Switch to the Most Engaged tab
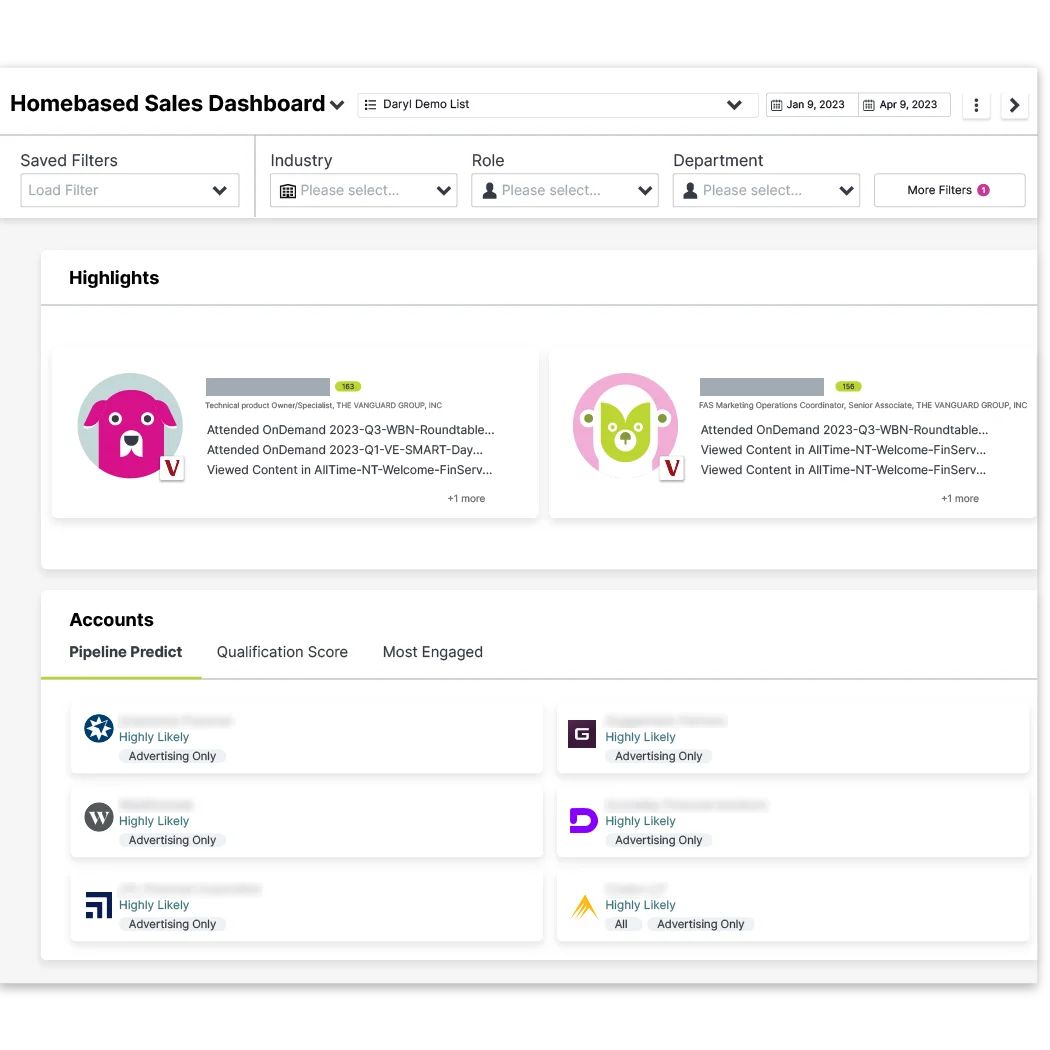This screenshot has width=1050, height=1050. coord(432,652)
